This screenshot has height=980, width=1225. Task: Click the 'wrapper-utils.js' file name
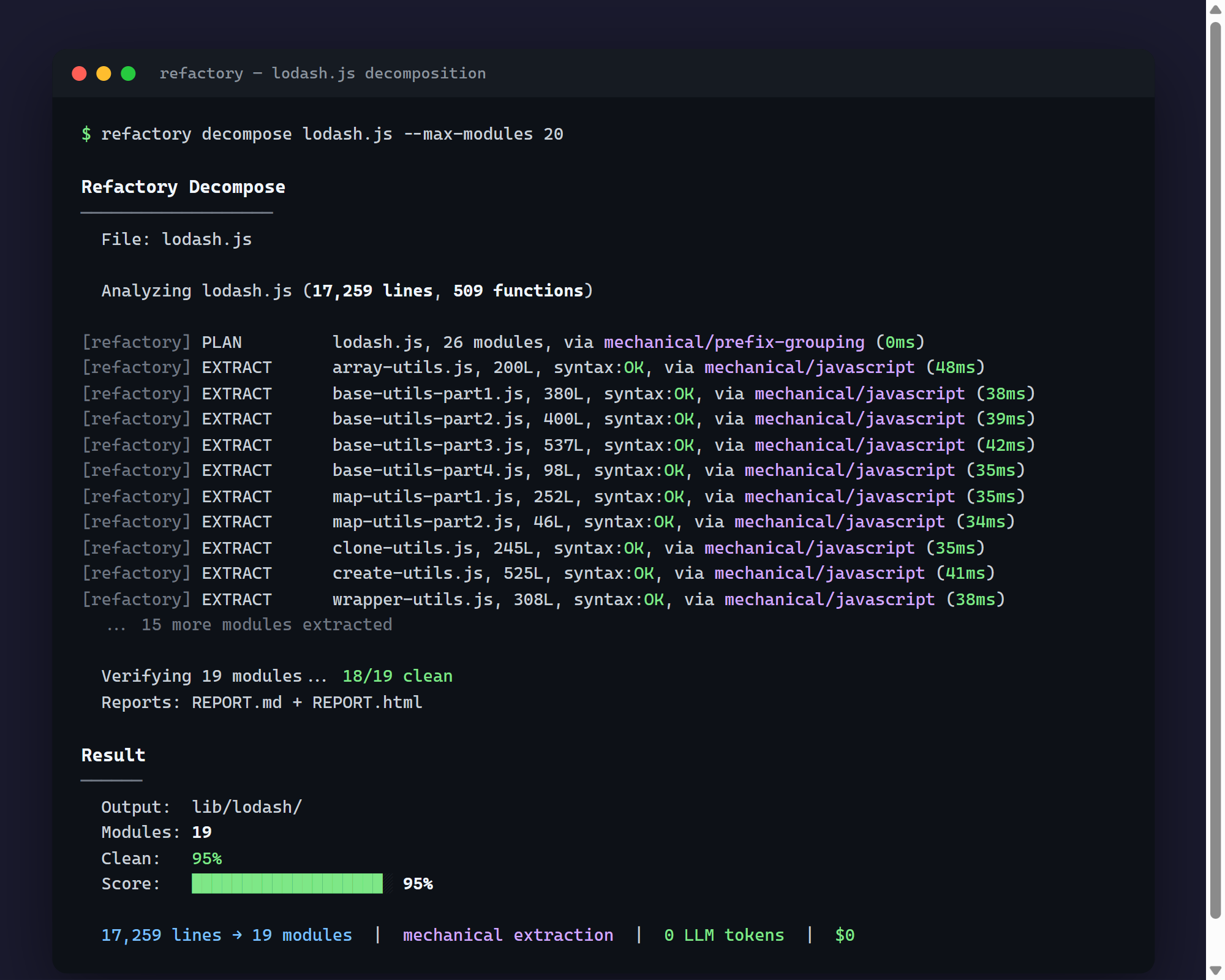[x=412, y=599]
